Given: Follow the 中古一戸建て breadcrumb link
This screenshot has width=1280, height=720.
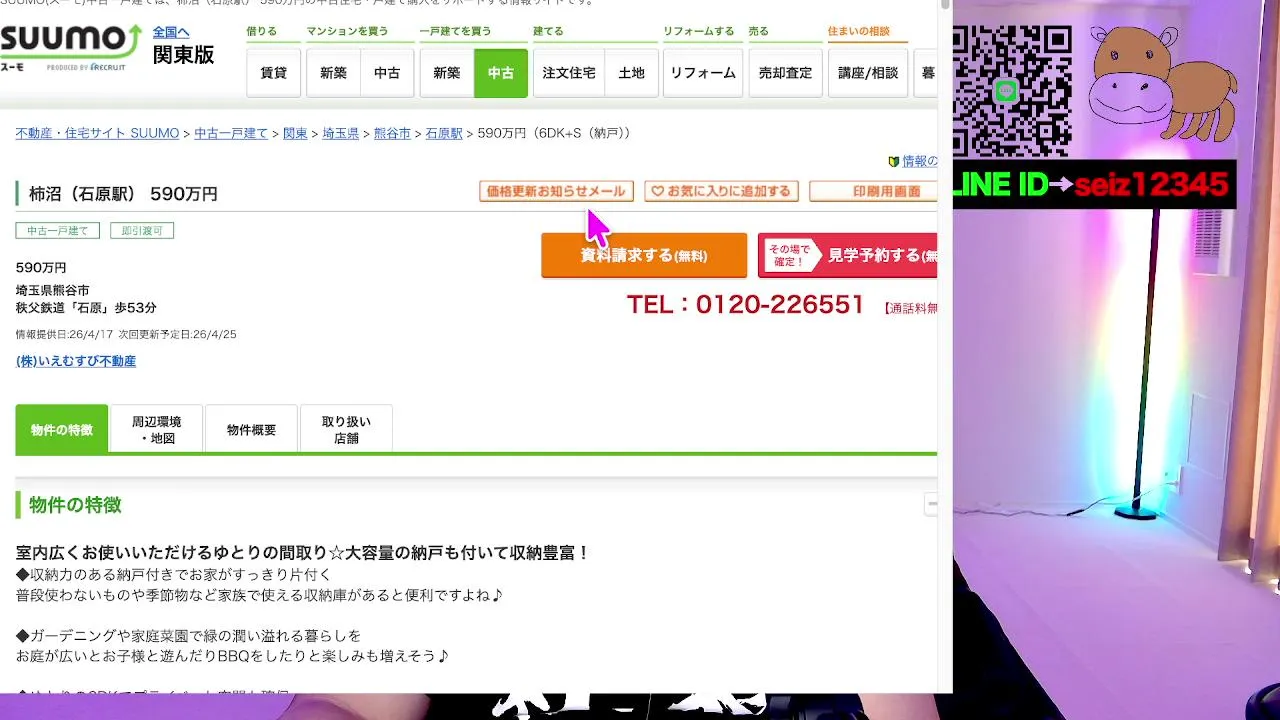Looking at the screenshot, I should (x=231, y=133).
